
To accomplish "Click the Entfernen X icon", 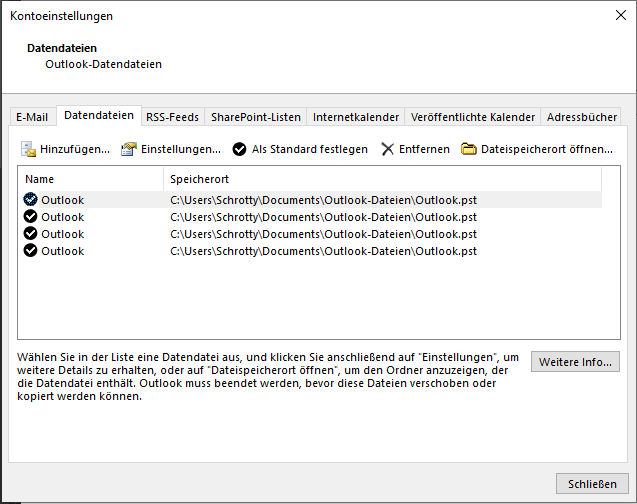I will click(388, 149).
